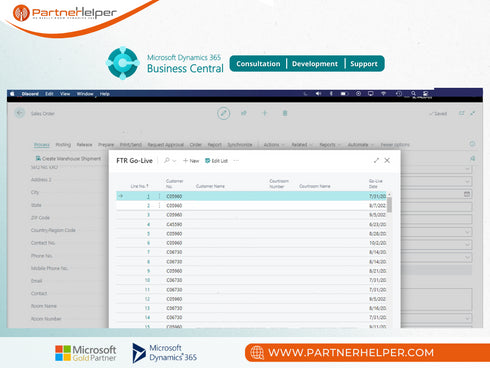Open Sales Order page in new window icon
490x368 pixels.
[x=462, y=113]
